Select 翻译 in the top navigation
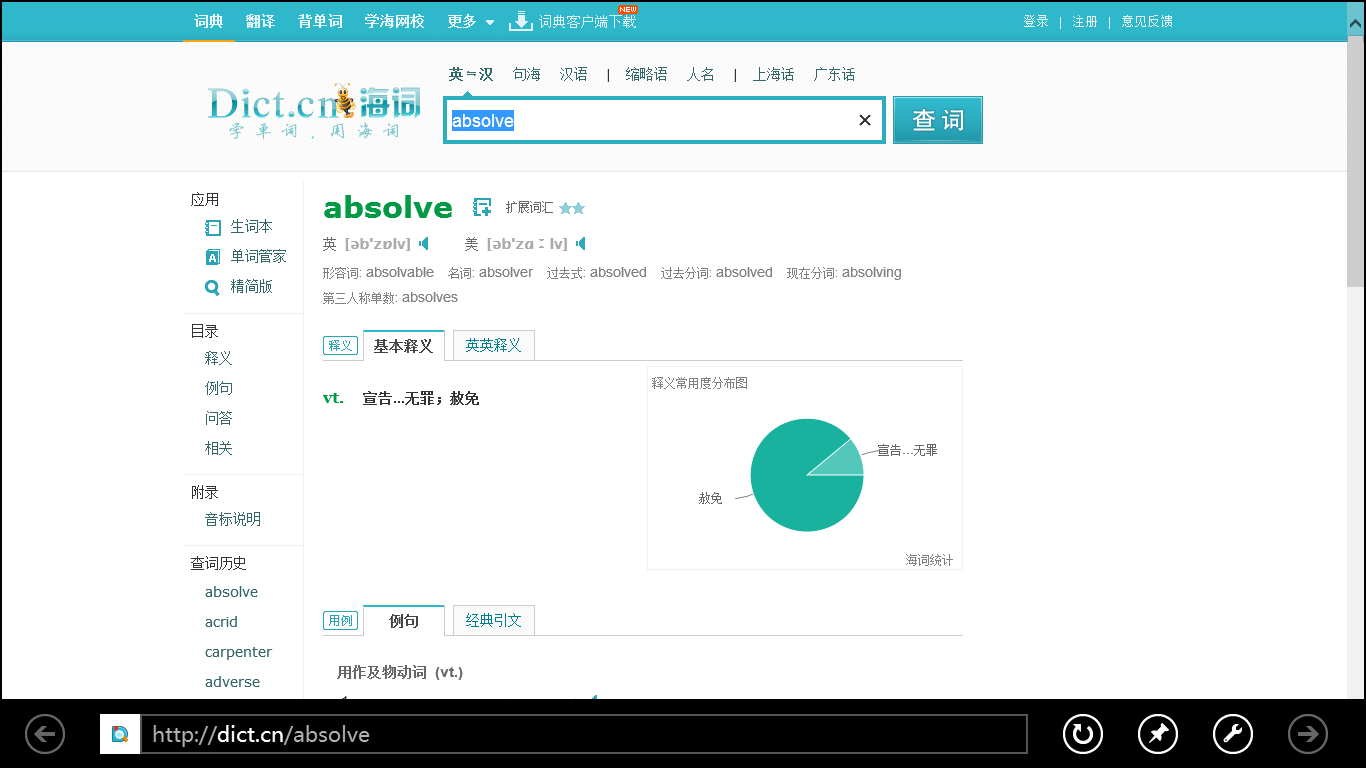The image size is (1366, 768). click(259, 20)
